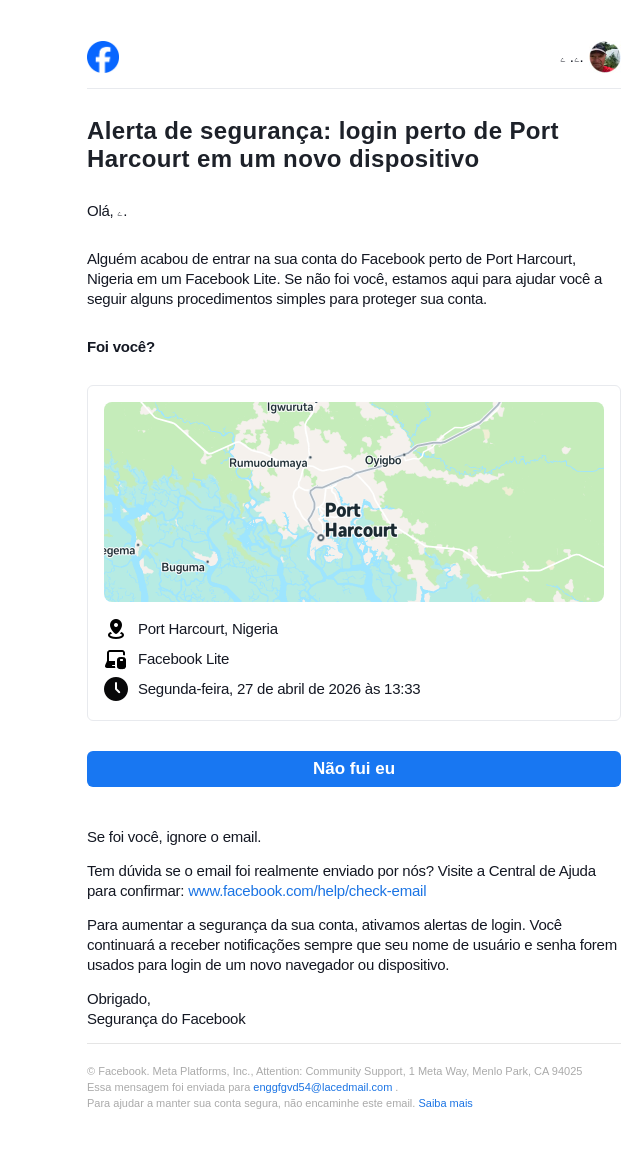Image resolution: width=624 pixels, height=1159 pixels.
Task: Click the Igwuruta label on the map
Action: [x=290, y=407]
